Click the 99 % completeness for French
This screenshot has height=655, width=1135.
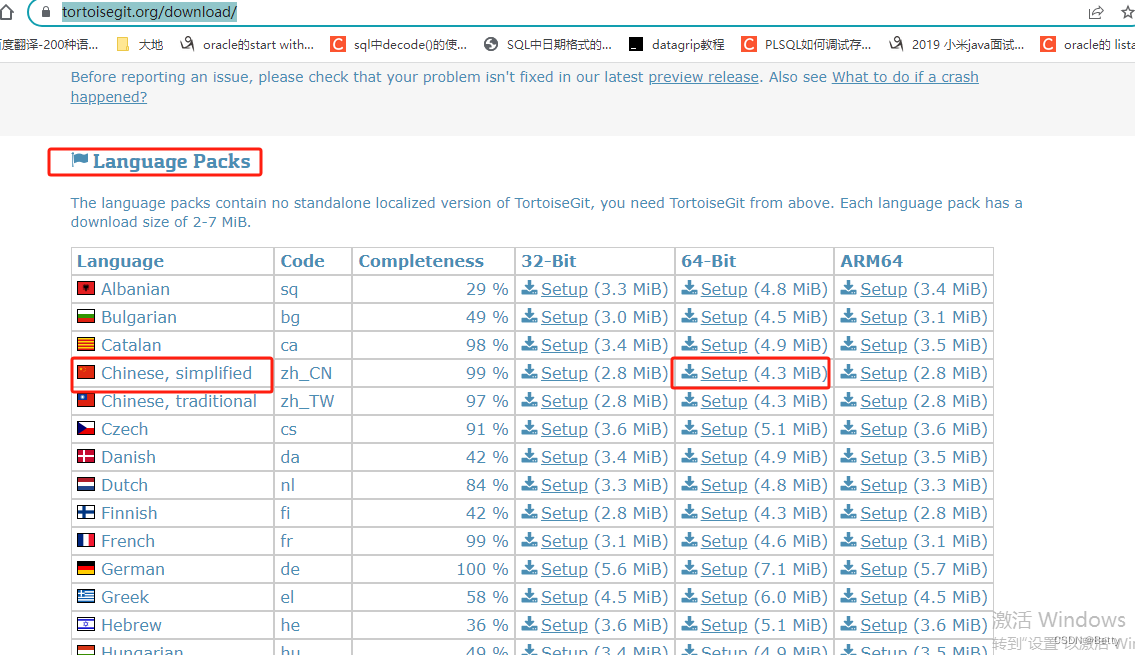[487, 541]
